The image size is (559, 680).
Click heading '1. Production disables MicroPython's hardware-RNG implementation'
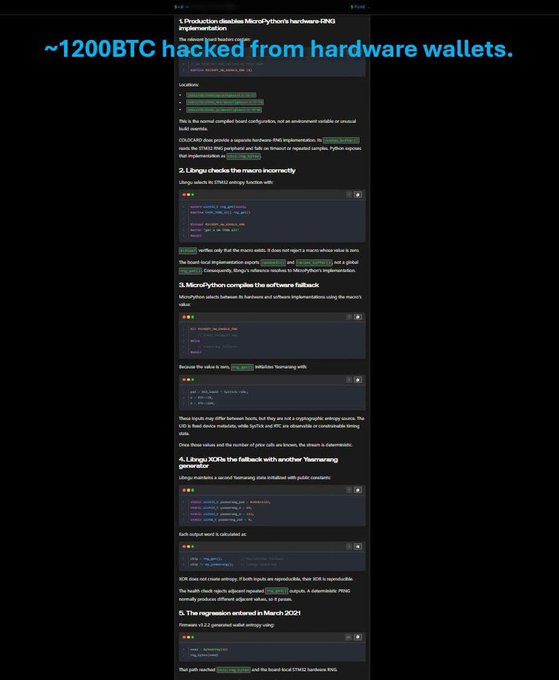257,24
